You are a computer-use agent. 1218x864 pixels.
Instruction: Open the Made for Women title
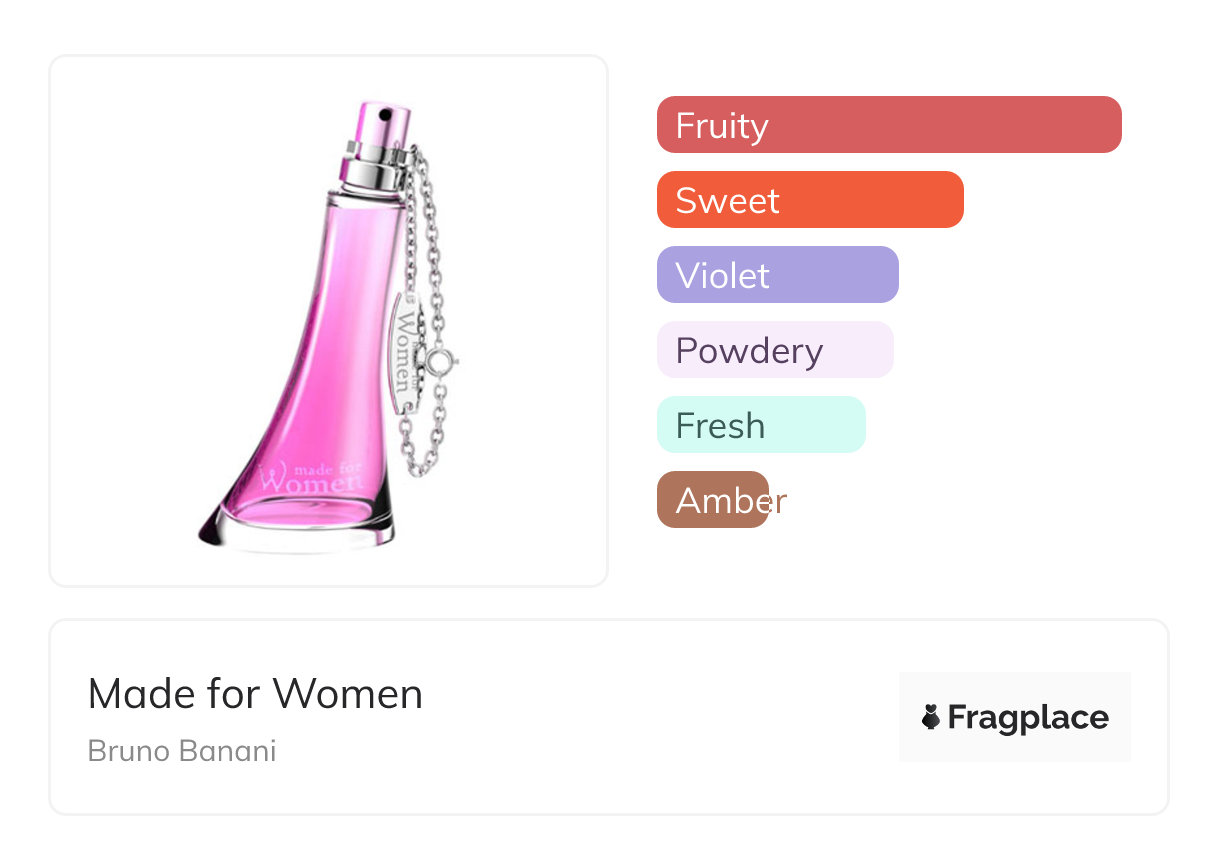255,693
